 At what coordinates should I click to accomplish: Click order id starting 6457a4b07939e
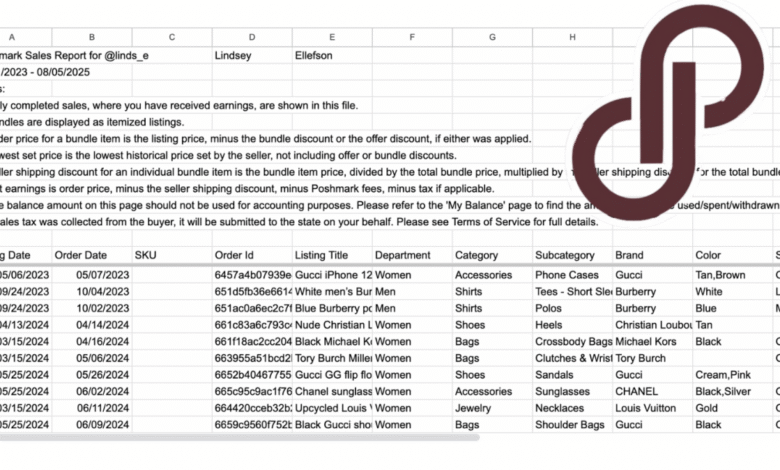point(252,275)
